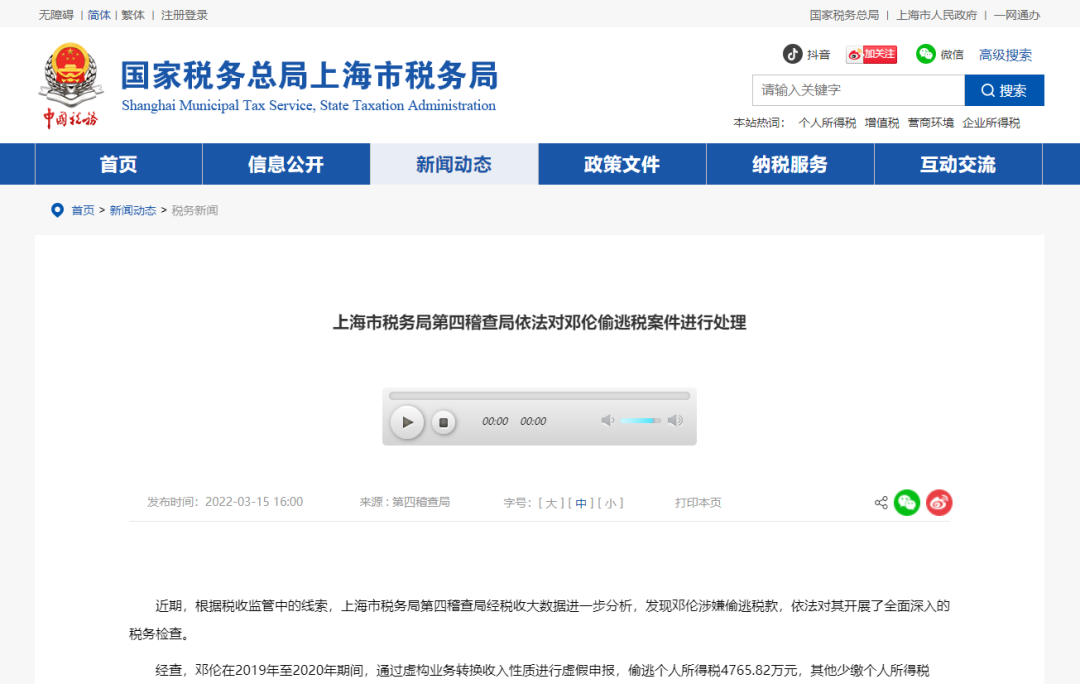The height and width of the screenshot is (684, 1080).
Task: Click the Weibo 加关注 follow button
Action: click(x=871, y=54)
